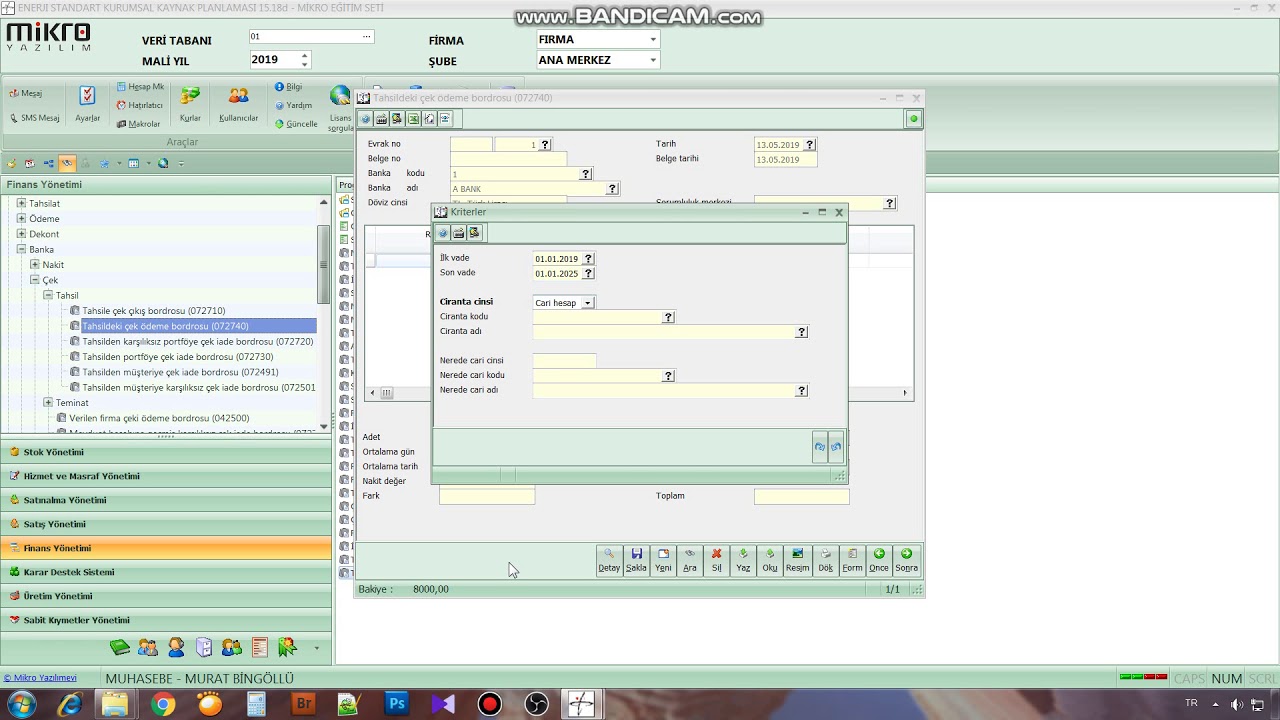Open the FİRMA dropdown

coord(653,40)
